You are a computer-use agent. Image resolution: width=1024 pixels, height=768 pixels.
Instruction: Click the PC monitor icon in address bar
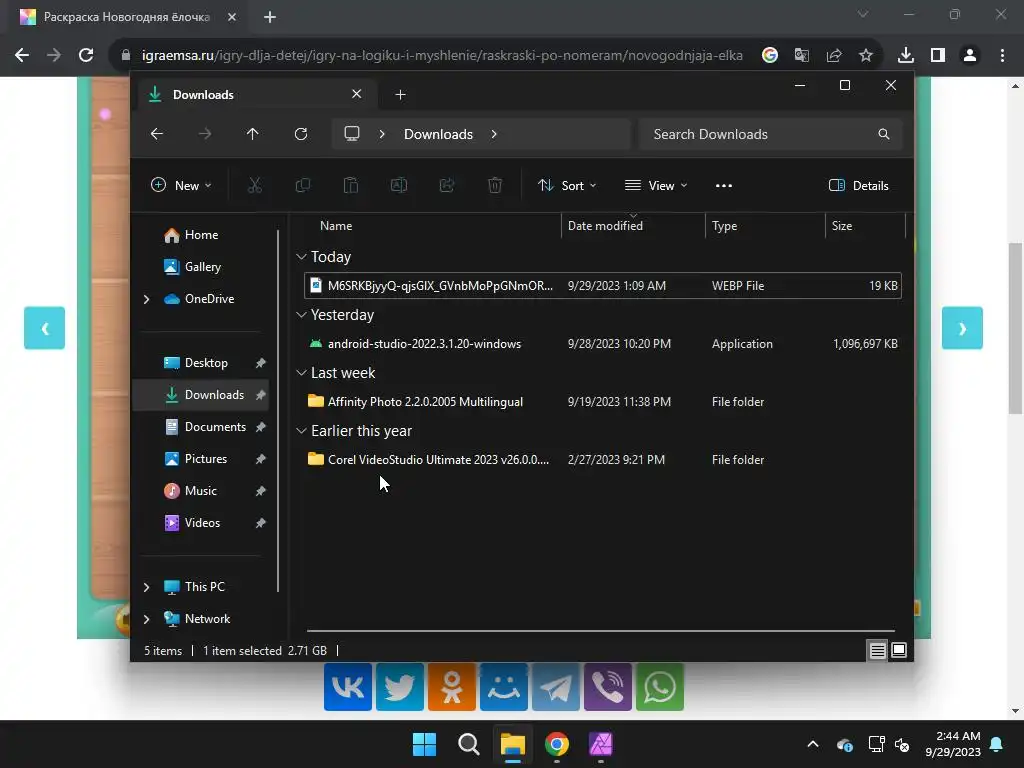pyautogui.click(x=352, y=134)
